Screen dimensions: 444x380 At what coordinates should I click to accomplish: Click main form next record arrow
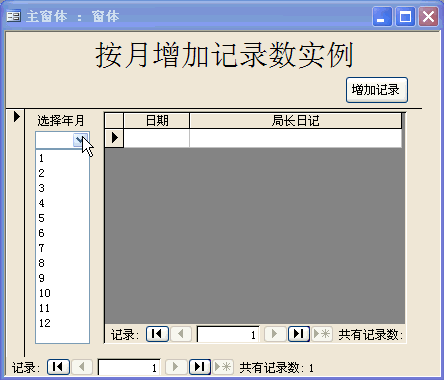point(176,367)
